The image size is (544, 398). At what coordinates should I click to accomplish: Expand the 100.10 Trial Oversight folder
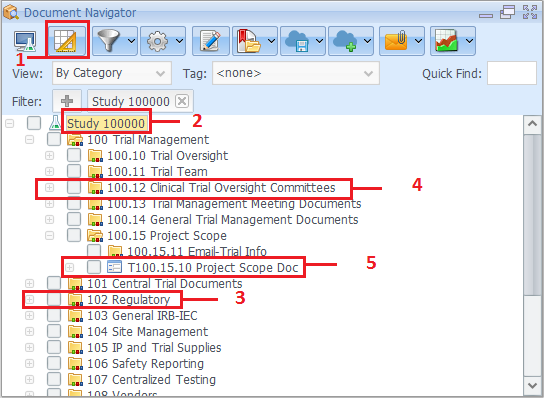click(50, 156)
